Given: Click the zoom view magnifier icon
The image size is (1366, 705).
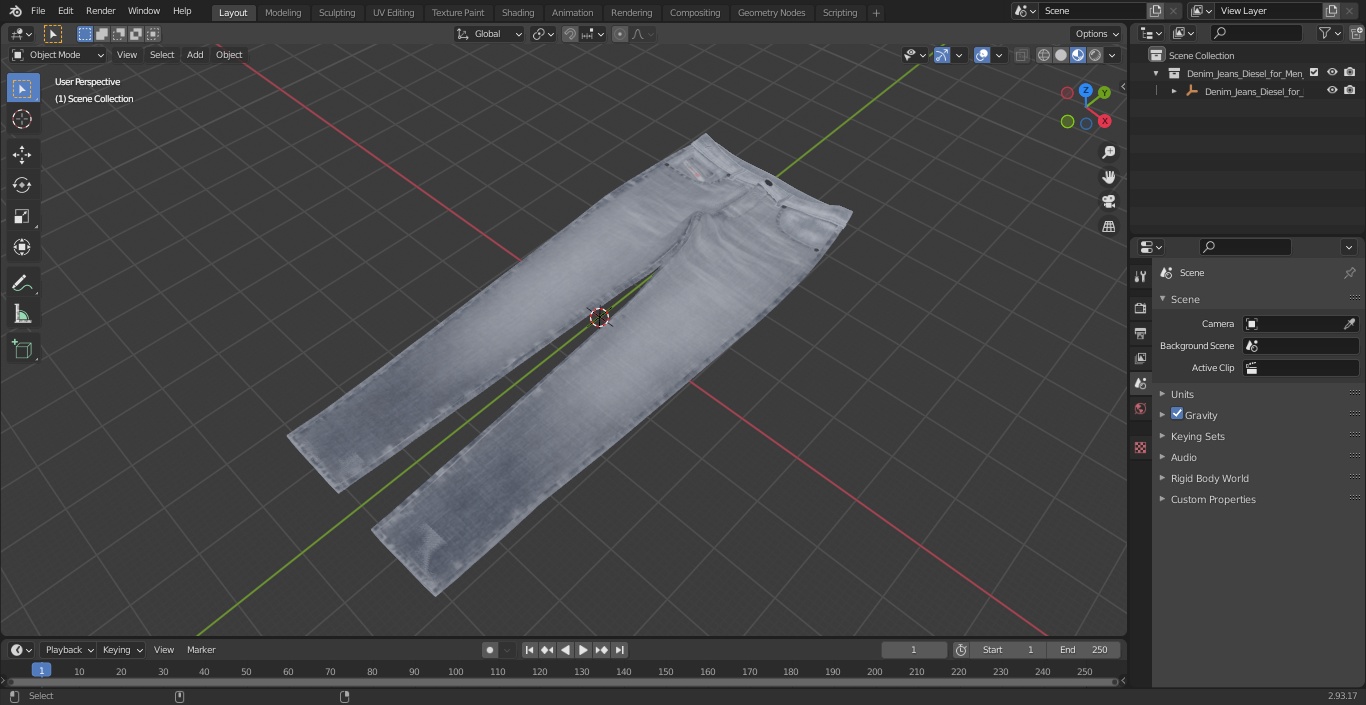Looking at the screenshot, I should (x=1108, y=152).
